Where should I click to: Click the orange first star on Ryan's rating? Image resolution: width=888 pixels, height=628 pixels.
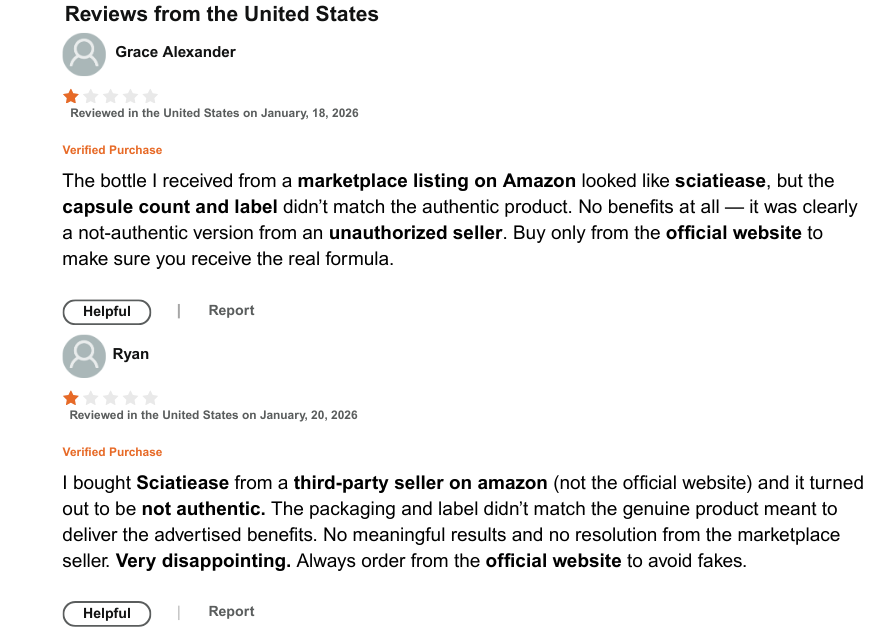pyautogui.click(x=71, y=398)
